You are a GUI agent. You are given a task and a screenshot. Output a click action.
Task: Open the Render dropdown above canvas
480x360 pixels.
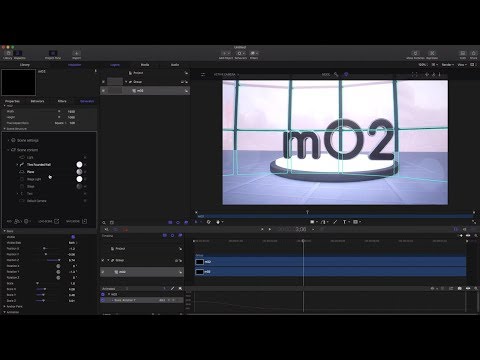[x=447, y=65]
